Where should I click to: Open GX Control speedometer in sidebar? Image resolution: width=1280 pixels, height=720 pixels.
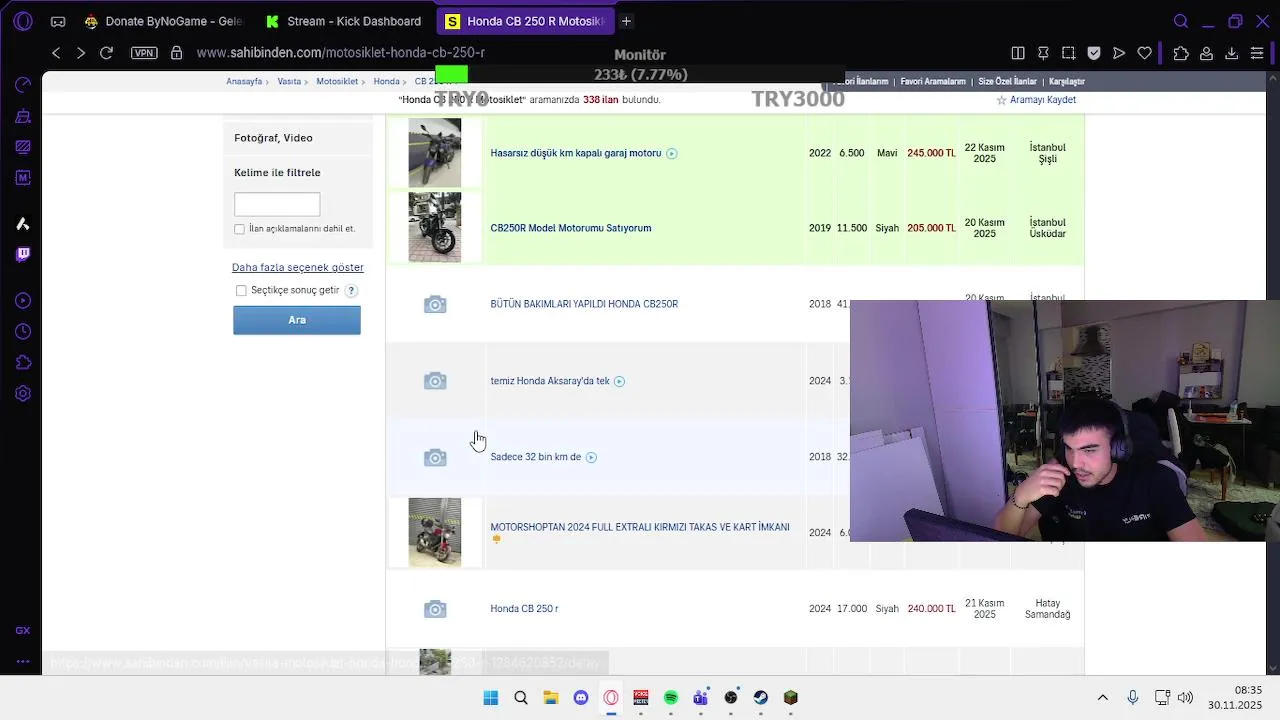(23, 85)
